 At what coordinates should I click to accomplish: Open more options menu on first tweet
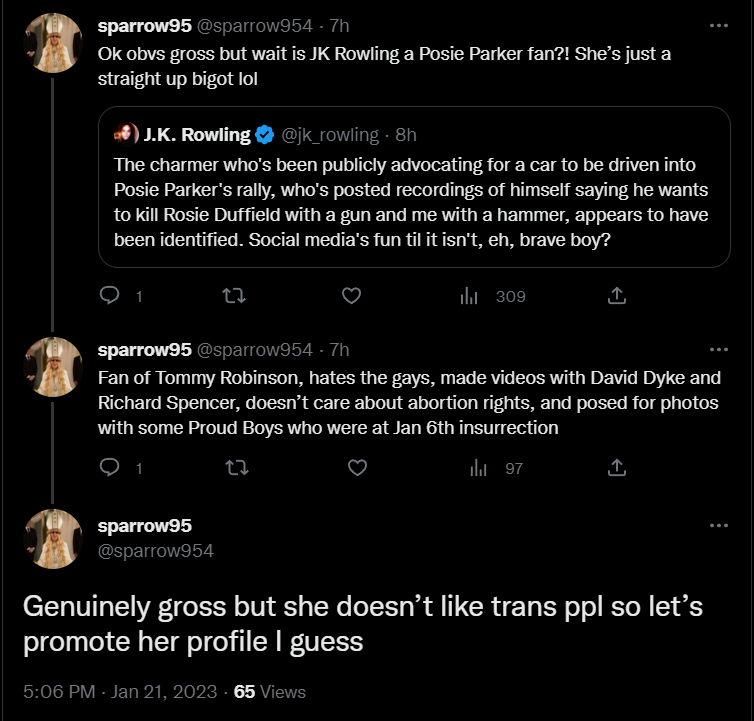tap(719, 25)
